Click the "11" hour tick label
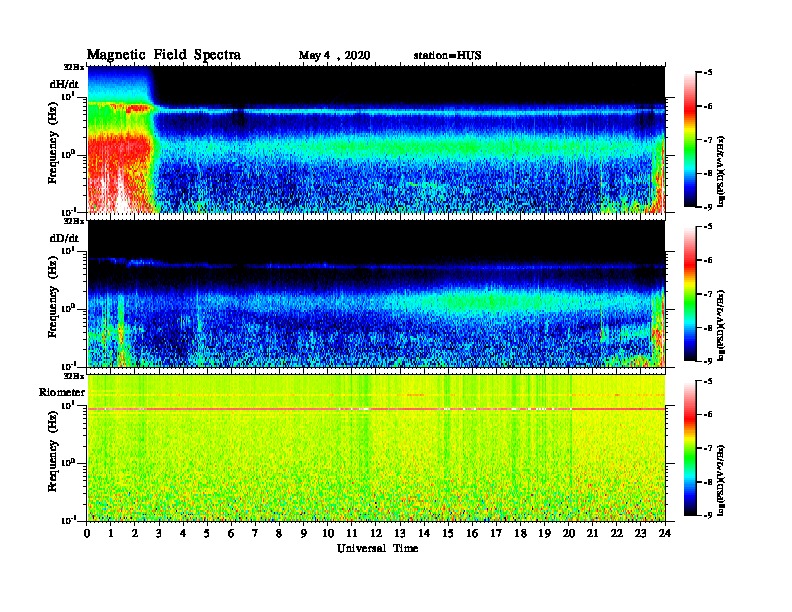Screen dimensions: 792x612 click(x=352, y=534)
